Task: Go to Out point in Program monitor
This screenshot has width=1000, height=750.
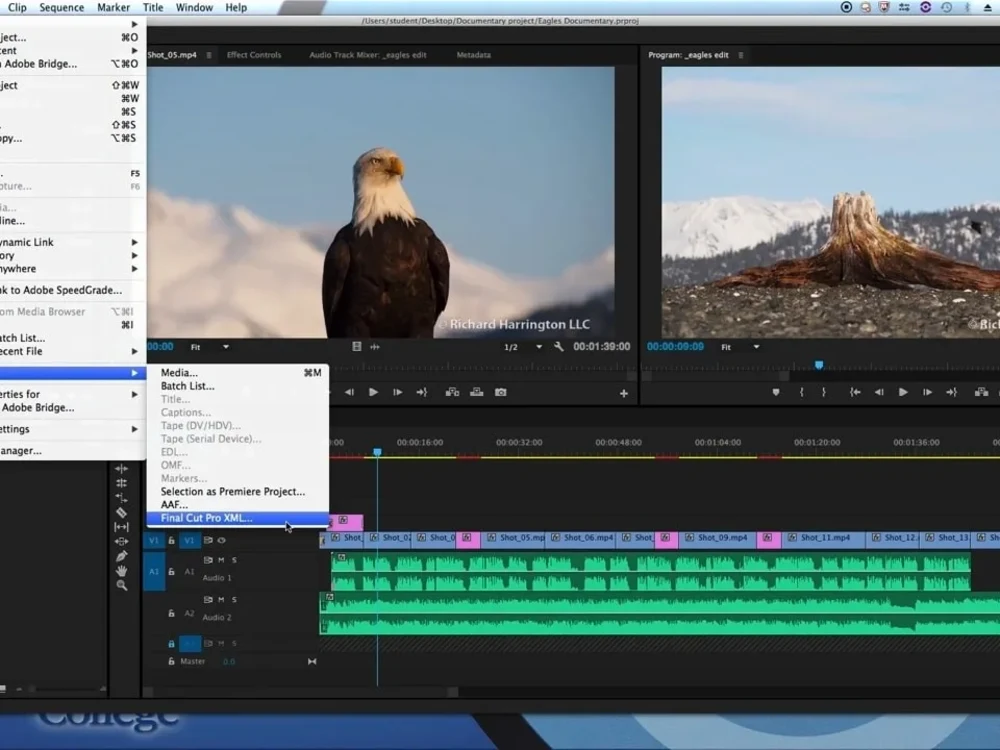Action: coord(952,392)
